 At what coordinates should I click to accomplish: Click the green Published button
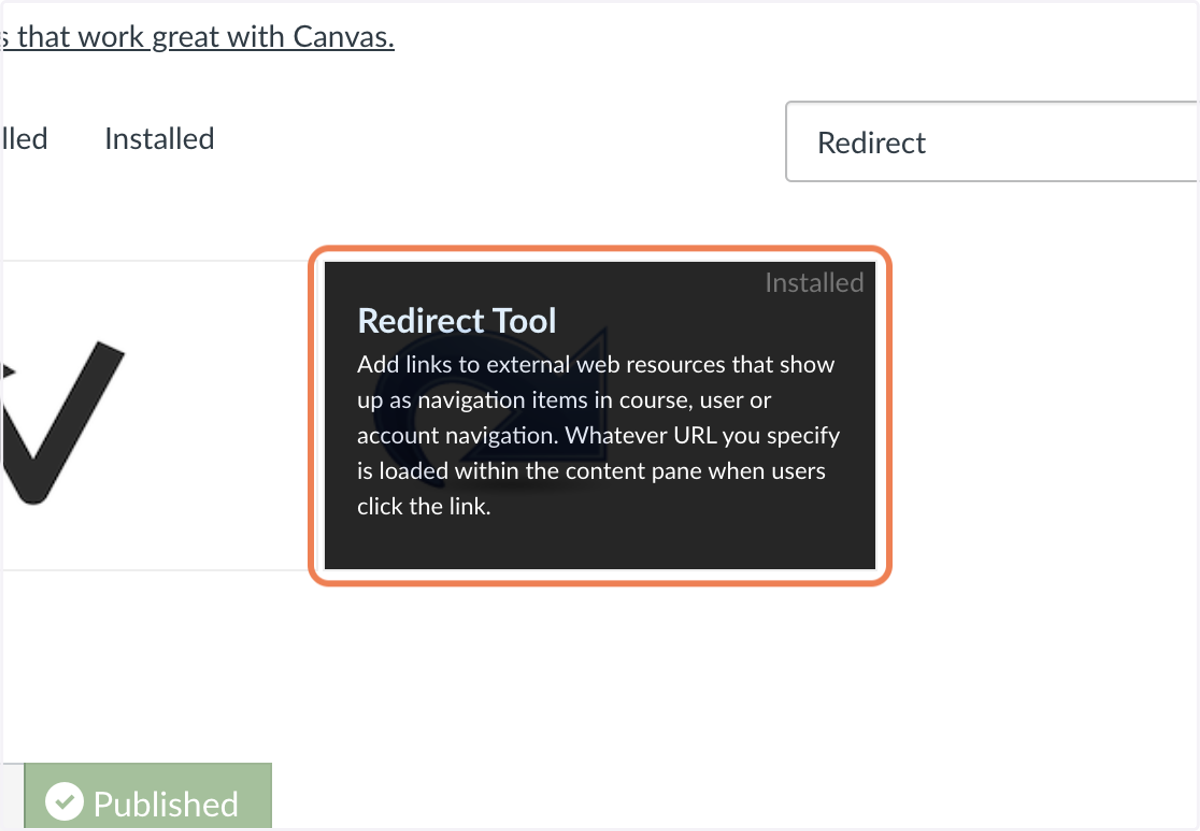tap(148, 798)
